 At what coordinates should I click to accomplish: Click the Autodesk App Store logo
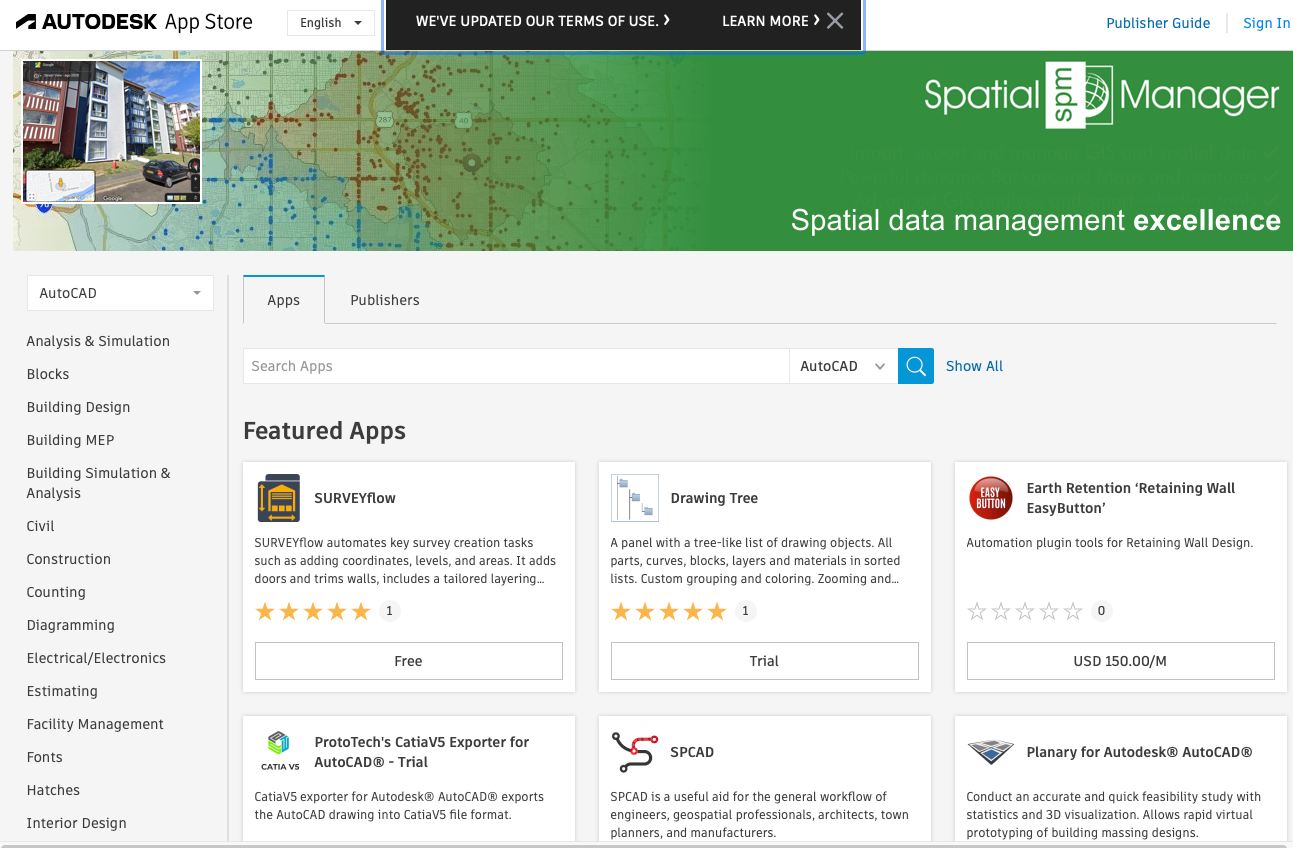point(134,22)
